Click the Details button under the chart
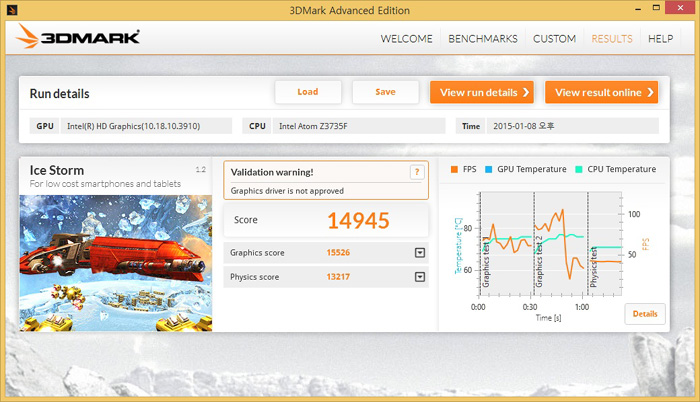Image resolution: width=700 pixels, height=402 pixels. [x=645, y=314]
